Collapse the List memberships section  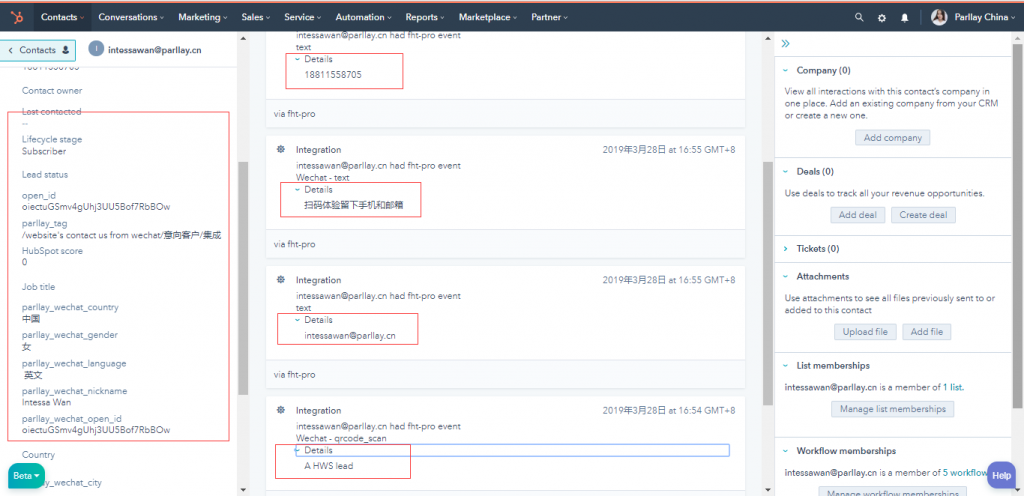click(826, 366)
